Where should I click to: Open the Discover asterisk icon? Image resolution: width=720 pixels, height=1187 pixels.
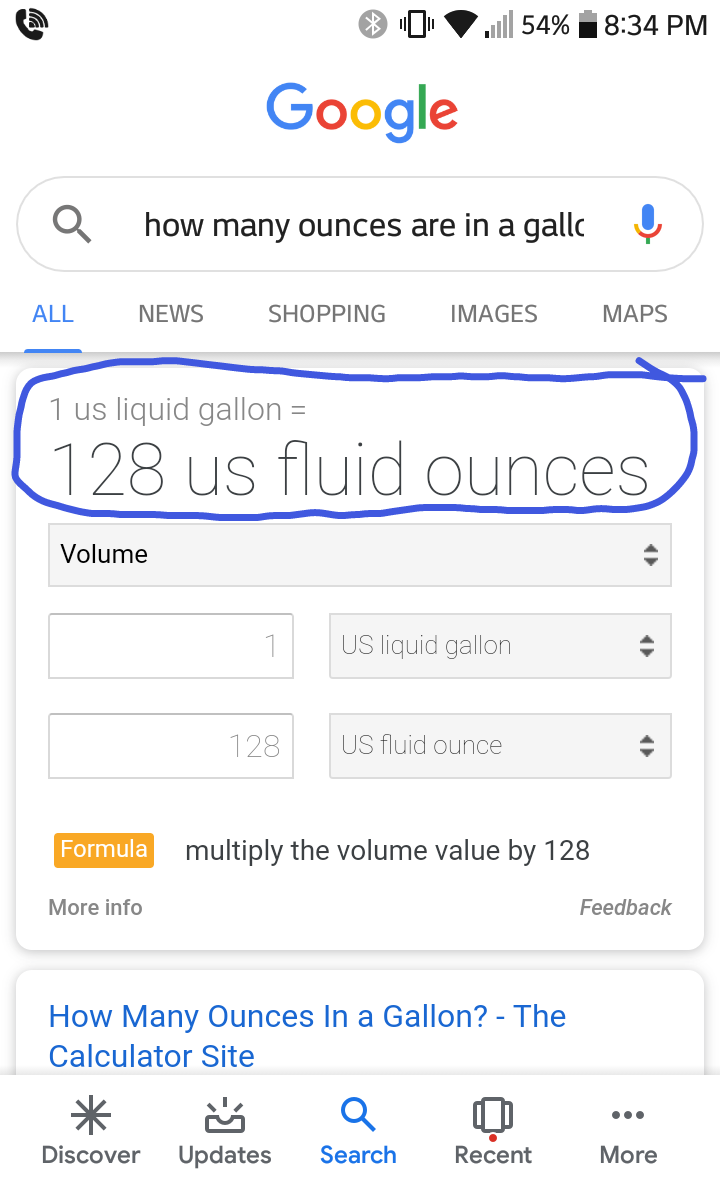[x=91, y=1116]
